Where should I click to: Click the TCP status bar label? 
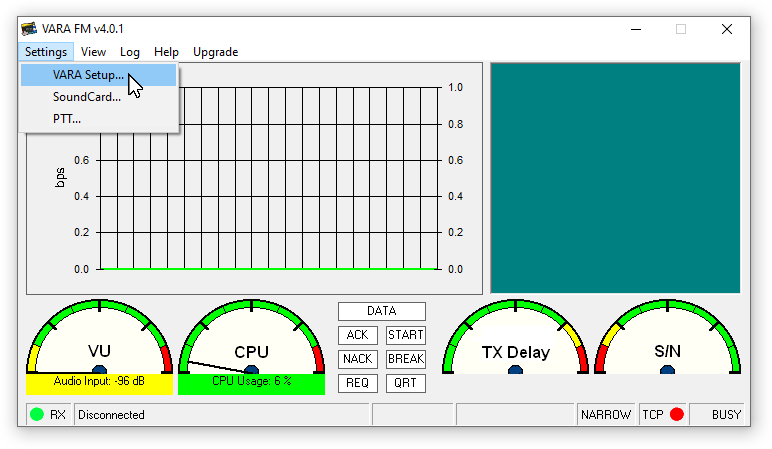653,415
